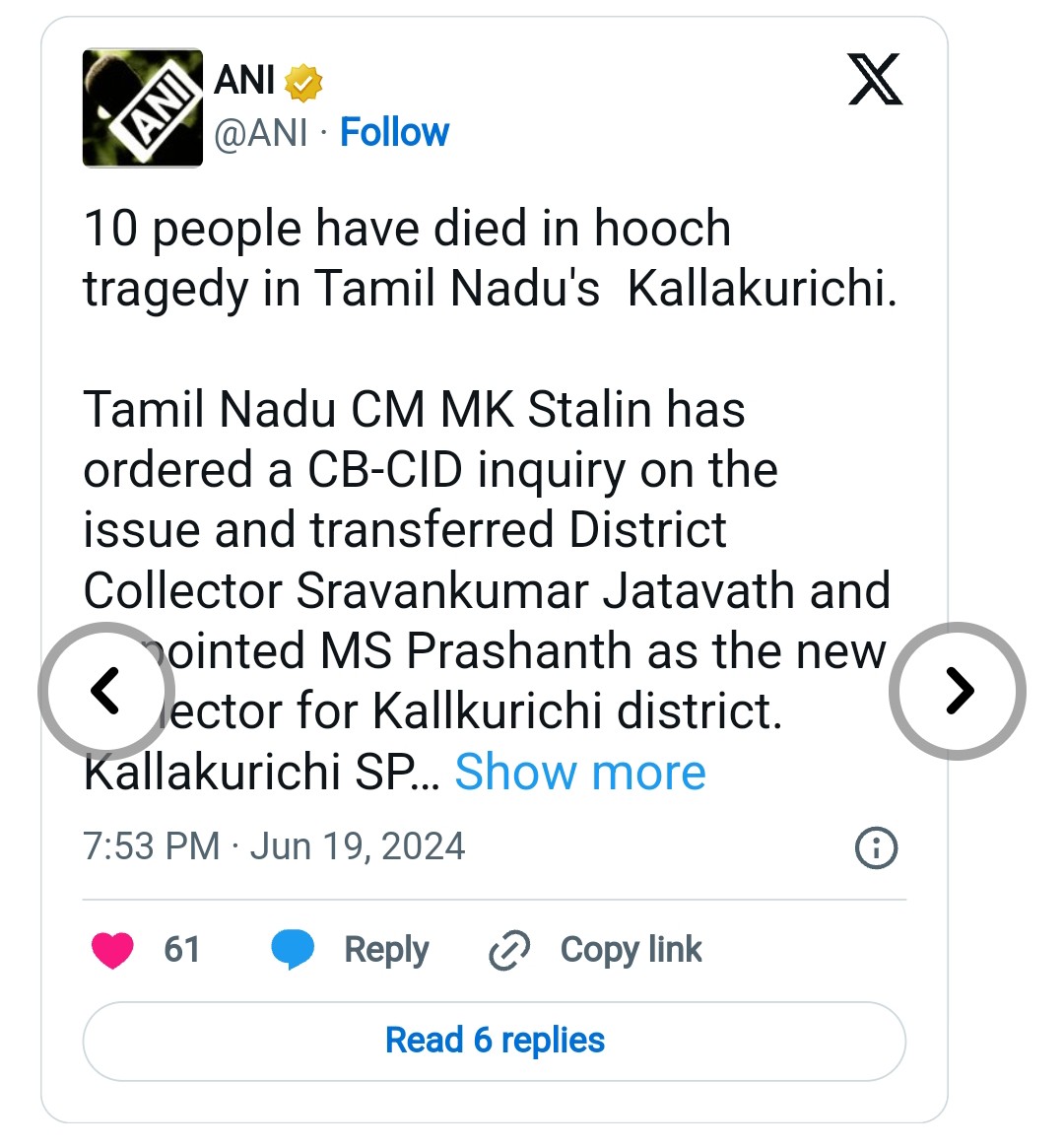The height and width of the screenshot is (1147, 1064).
Task: Follow the ANI account
Action: [394, 132]
